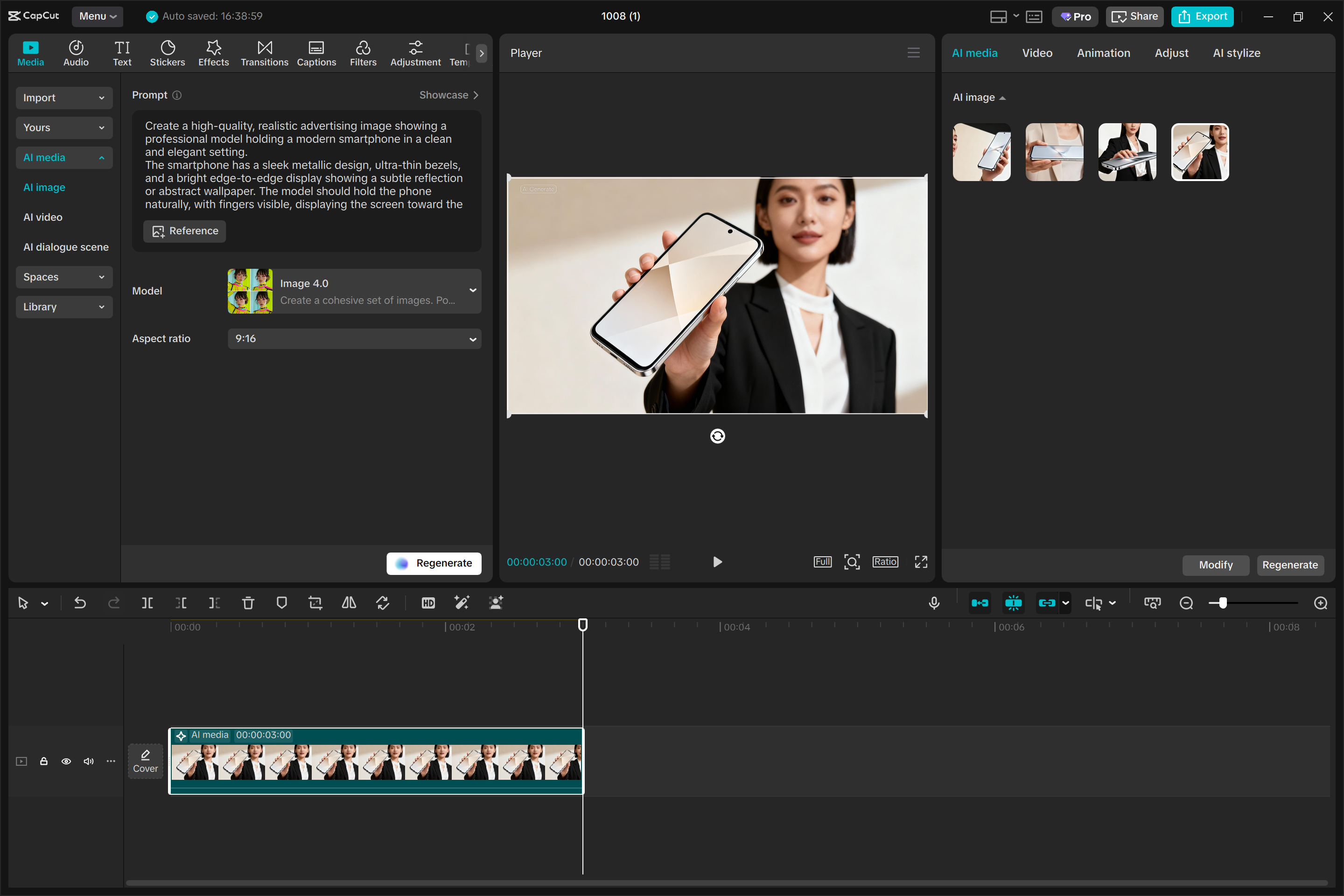1344x896 pixels.
Task: Expand the Library section
Action: 64,307
